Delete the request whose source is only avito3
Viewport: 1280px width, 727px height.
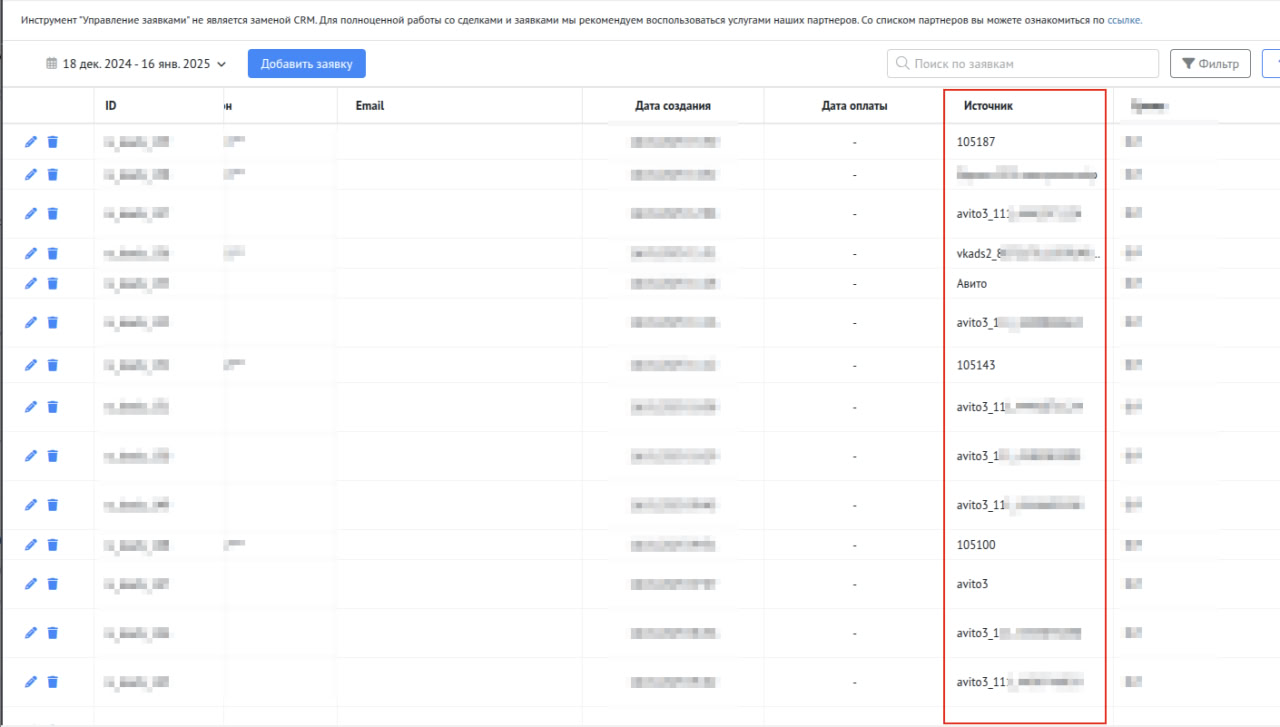pos(53,584)
